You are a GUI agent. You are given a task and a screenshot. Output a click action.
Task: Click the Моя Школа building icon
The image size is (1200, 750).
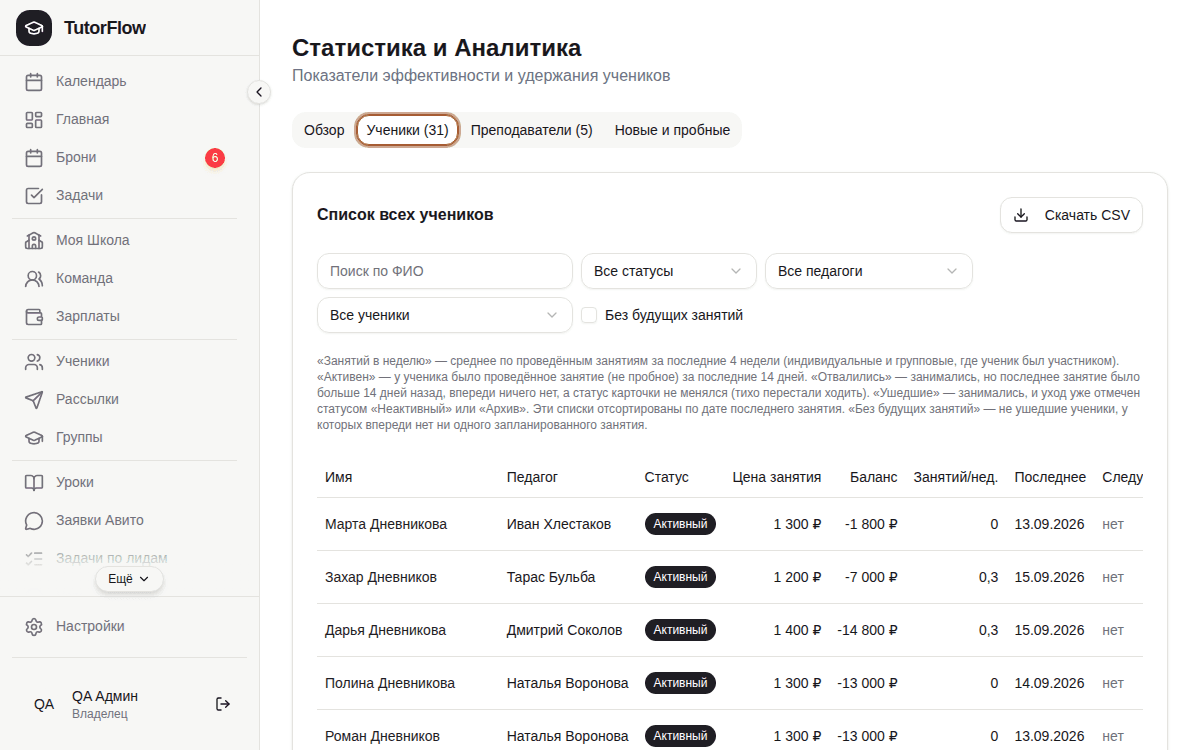coord(34,240)
